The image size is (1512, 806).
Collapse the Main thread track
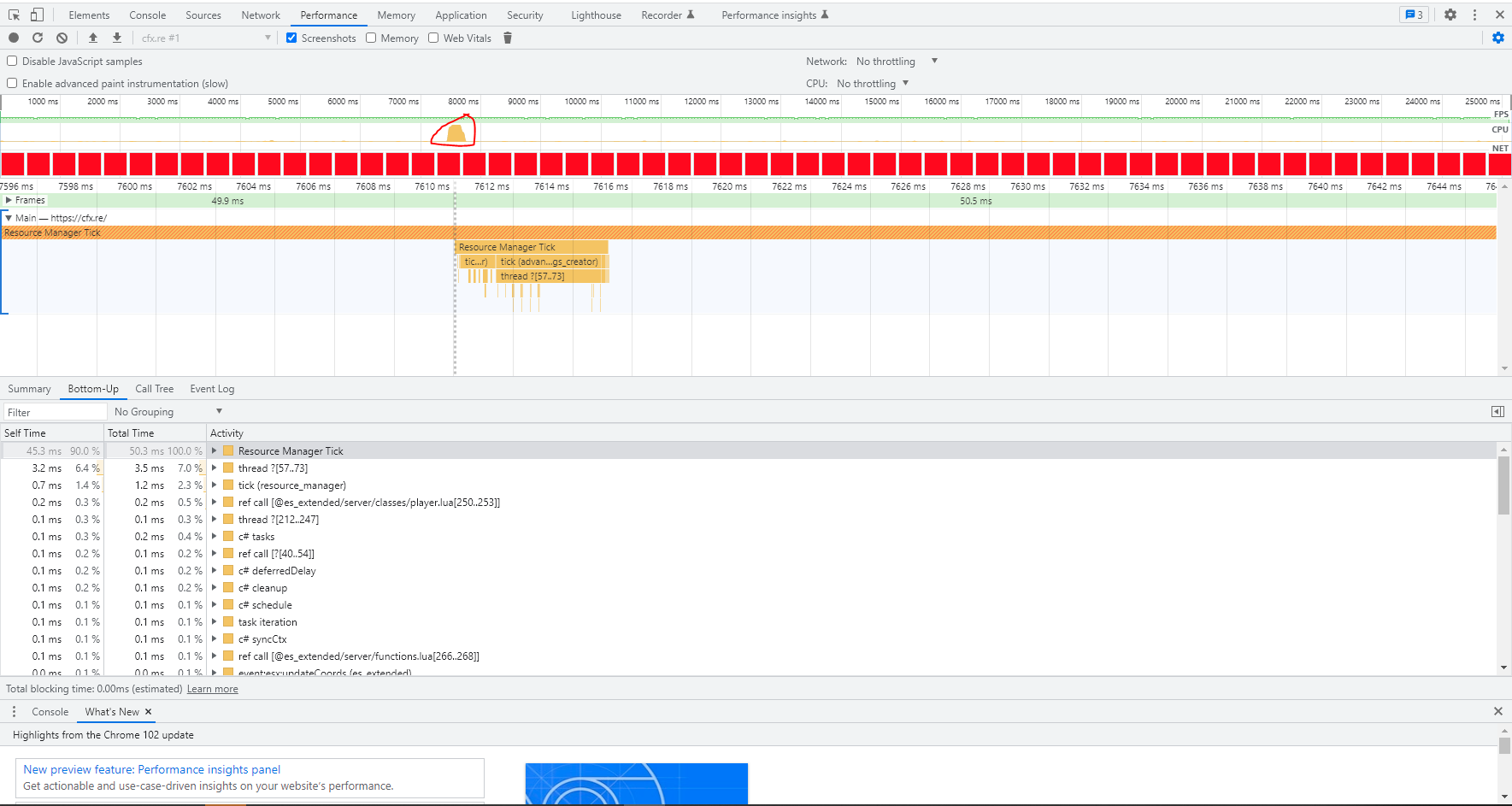pyautogui.click(x=9, y=218)
